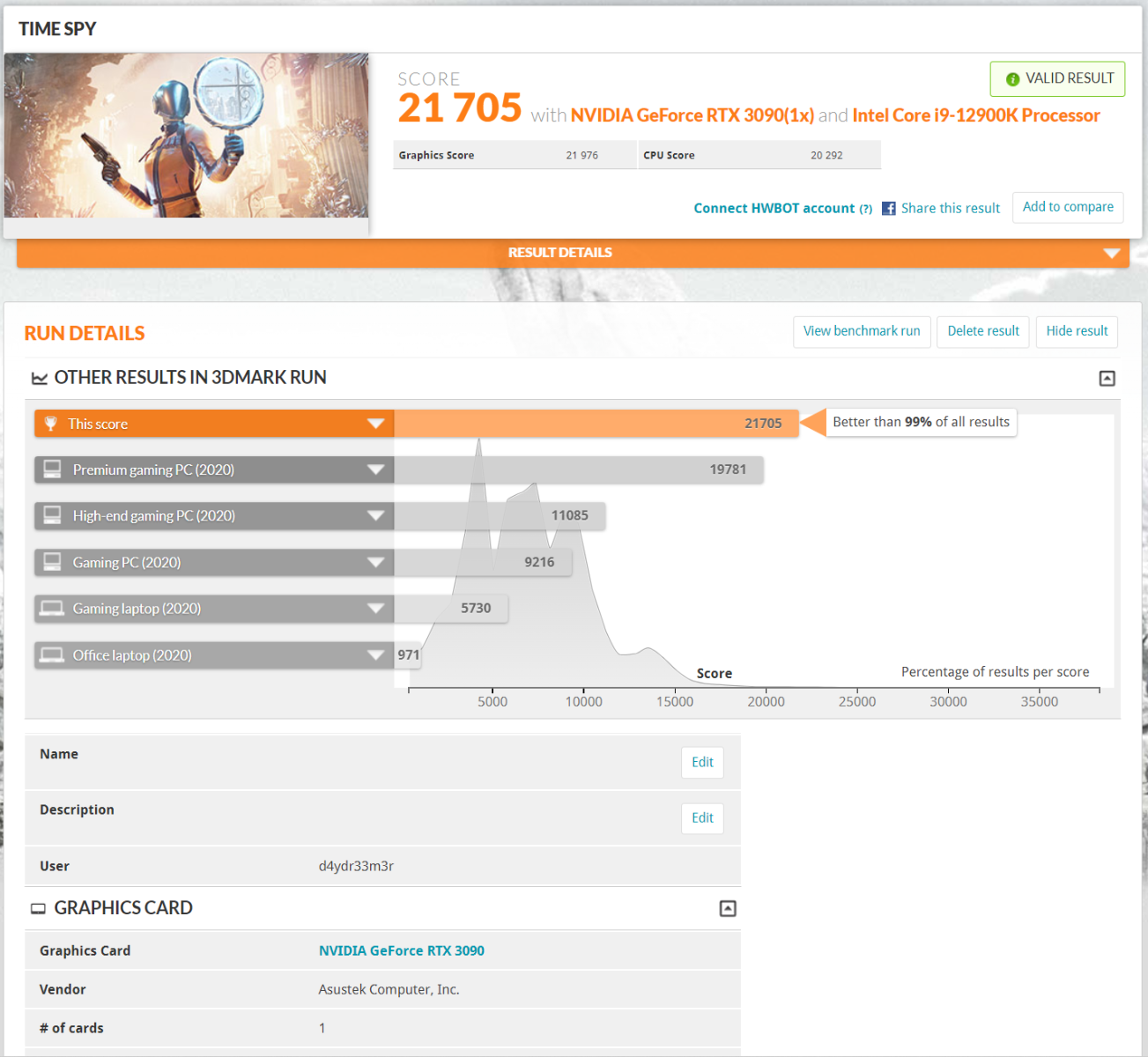This screenshot has width=1148, height=1057.
Task: Click the username d4ydr33m3r
Action: pos(356,867)
